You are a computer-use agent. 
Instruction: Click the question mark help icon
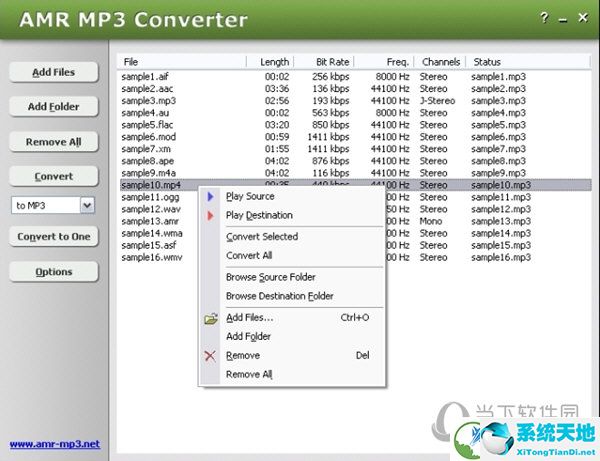544,18
